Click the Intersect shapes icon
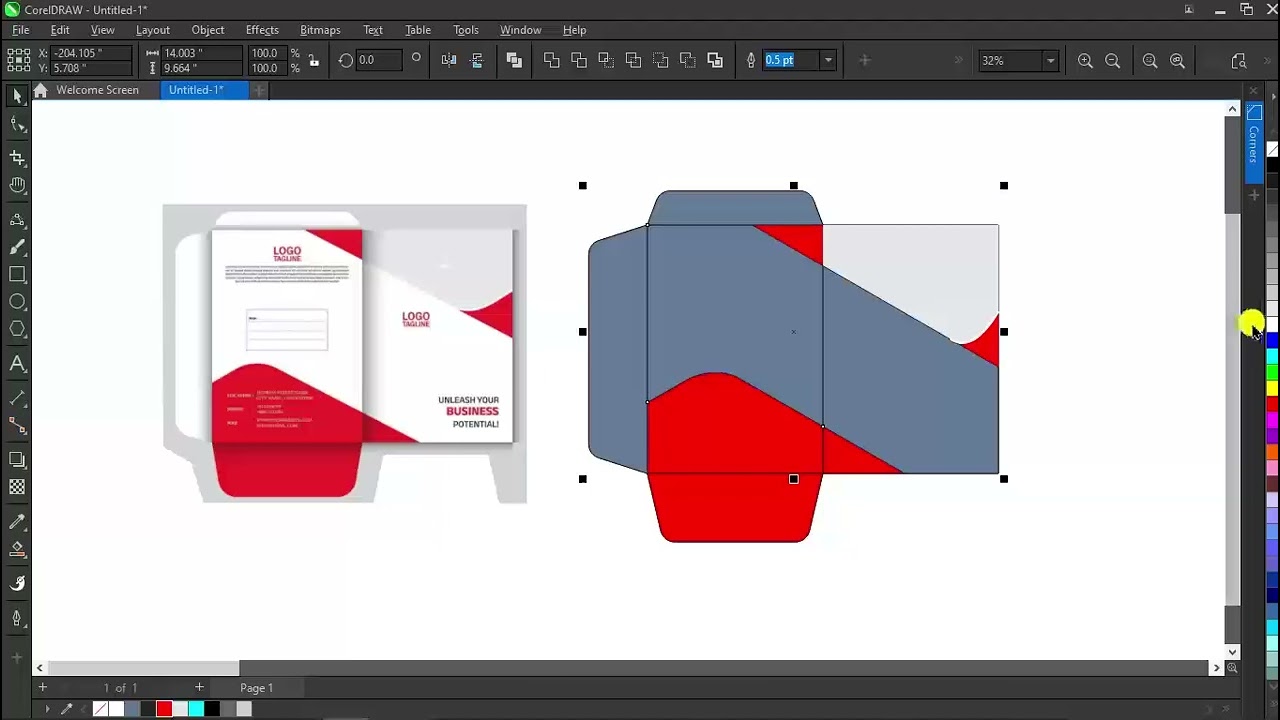Image resolution: width=1280 pixels, height=720 pixels. [606, 60]
